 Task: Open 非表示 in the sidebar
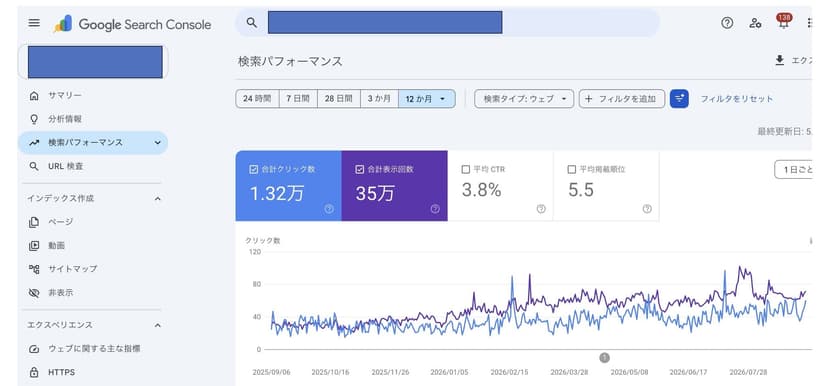[x=93, y=293]
